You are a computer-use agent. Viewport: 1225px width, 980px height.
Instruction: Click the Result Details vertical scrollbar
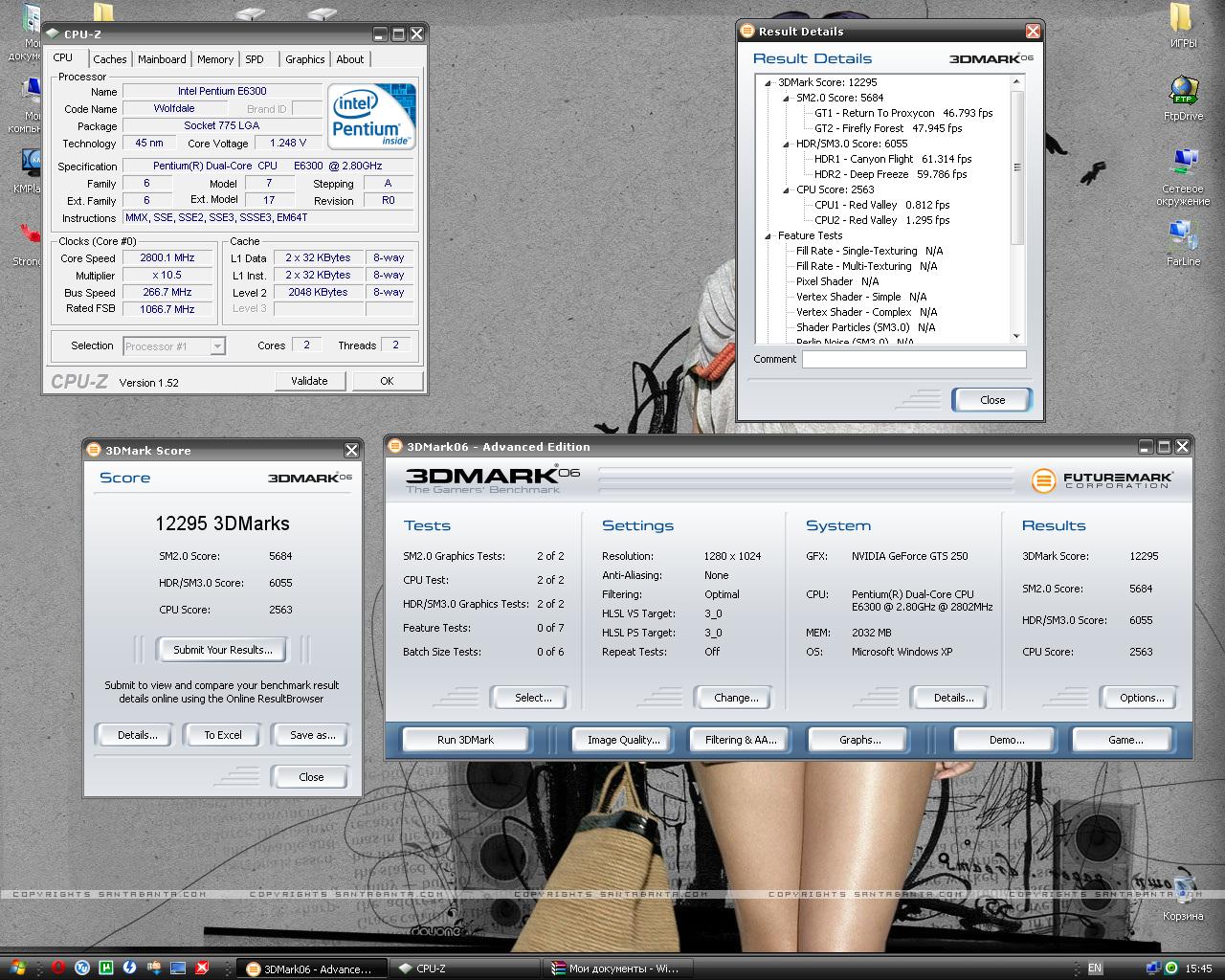pos(1016,209)
